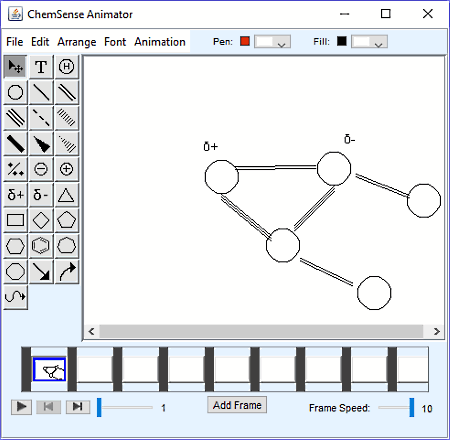Pick the solid wedge bond tool
The height and width of the screenshot is (440, 450).
tap(41, 143)
